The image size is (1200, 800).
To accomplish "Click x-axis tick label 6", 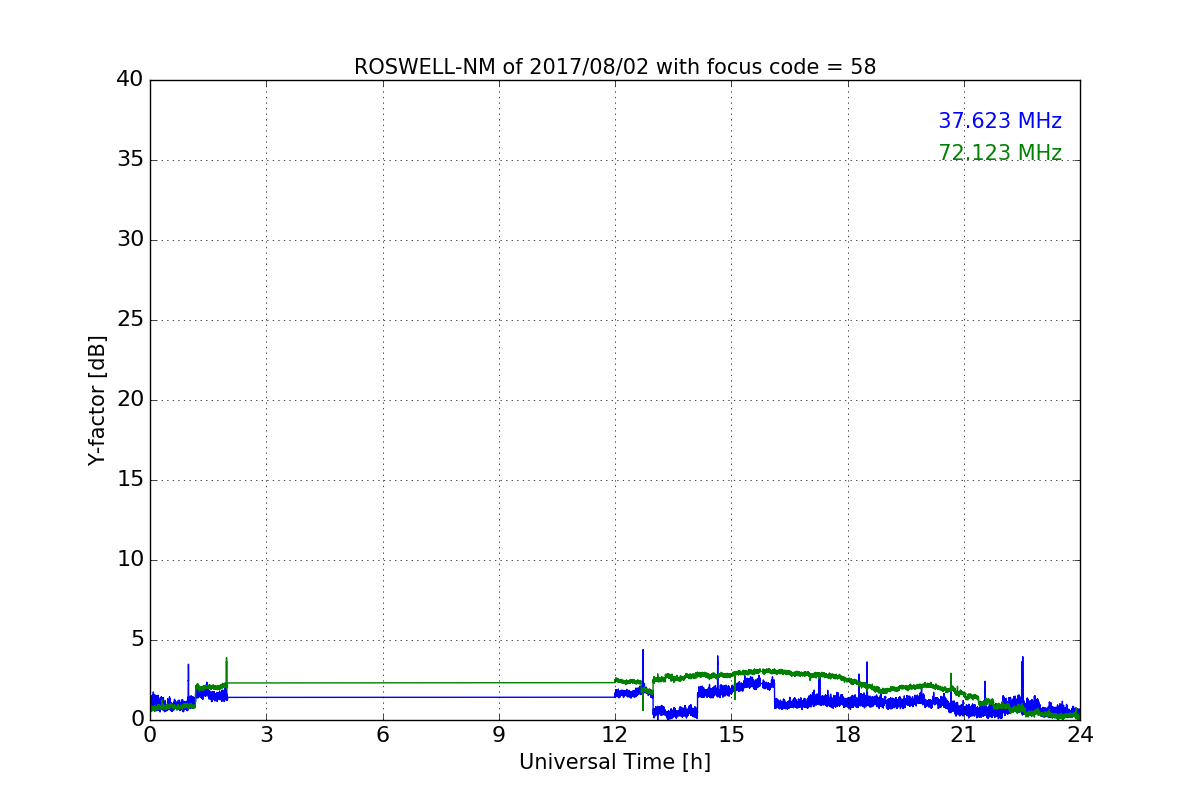I will (383, 735).
